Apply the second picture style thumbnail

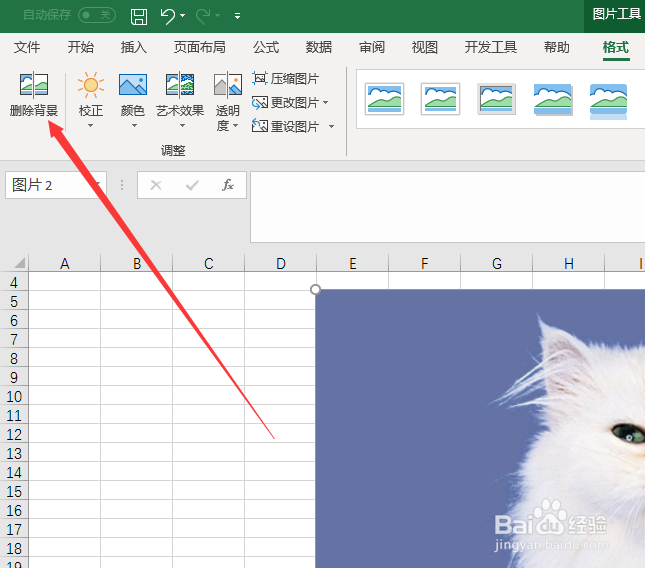click(440, 99)
